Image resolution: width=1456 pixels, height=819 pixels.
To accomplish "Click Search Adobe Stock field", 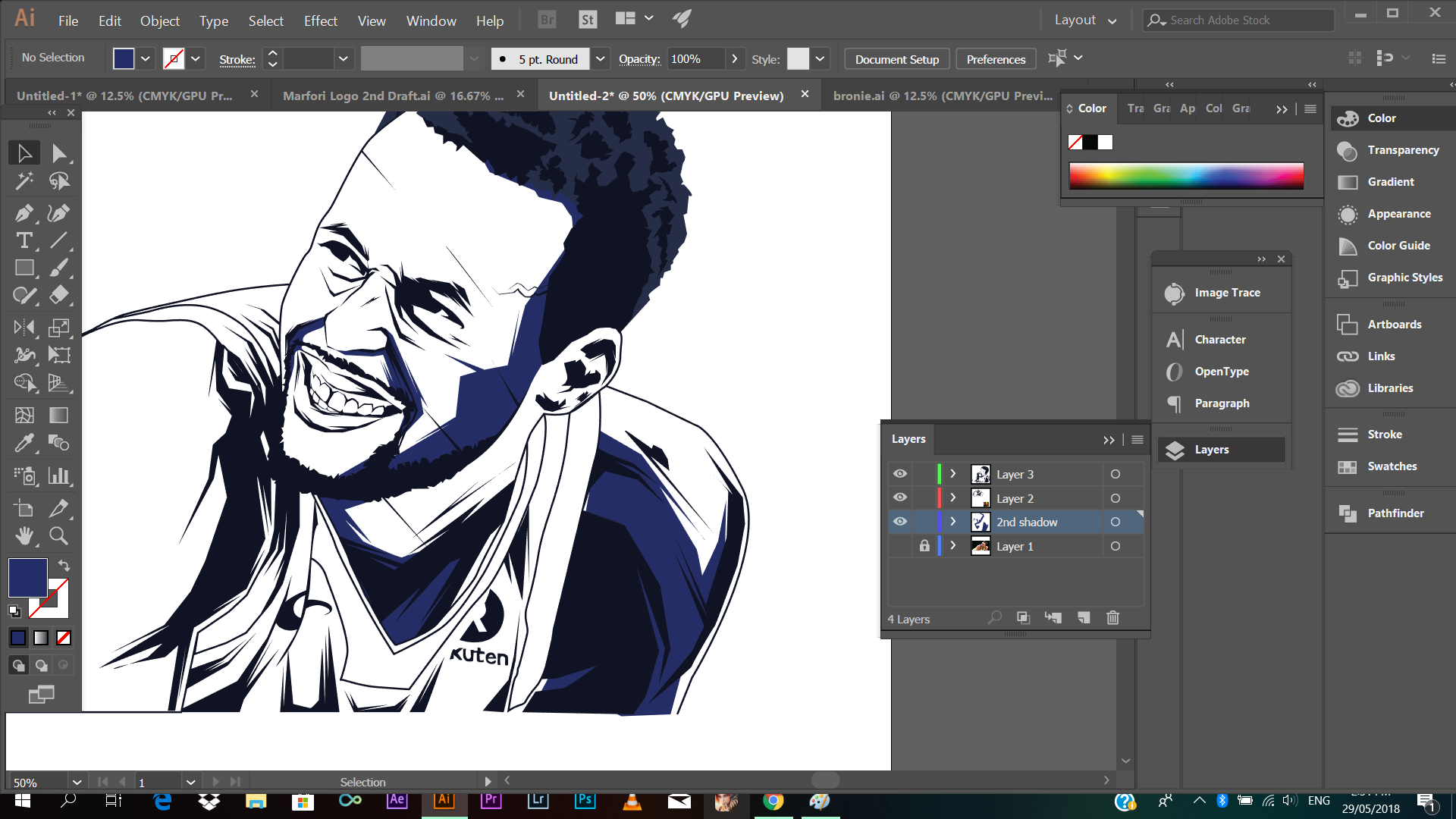I will [1239, 20].
